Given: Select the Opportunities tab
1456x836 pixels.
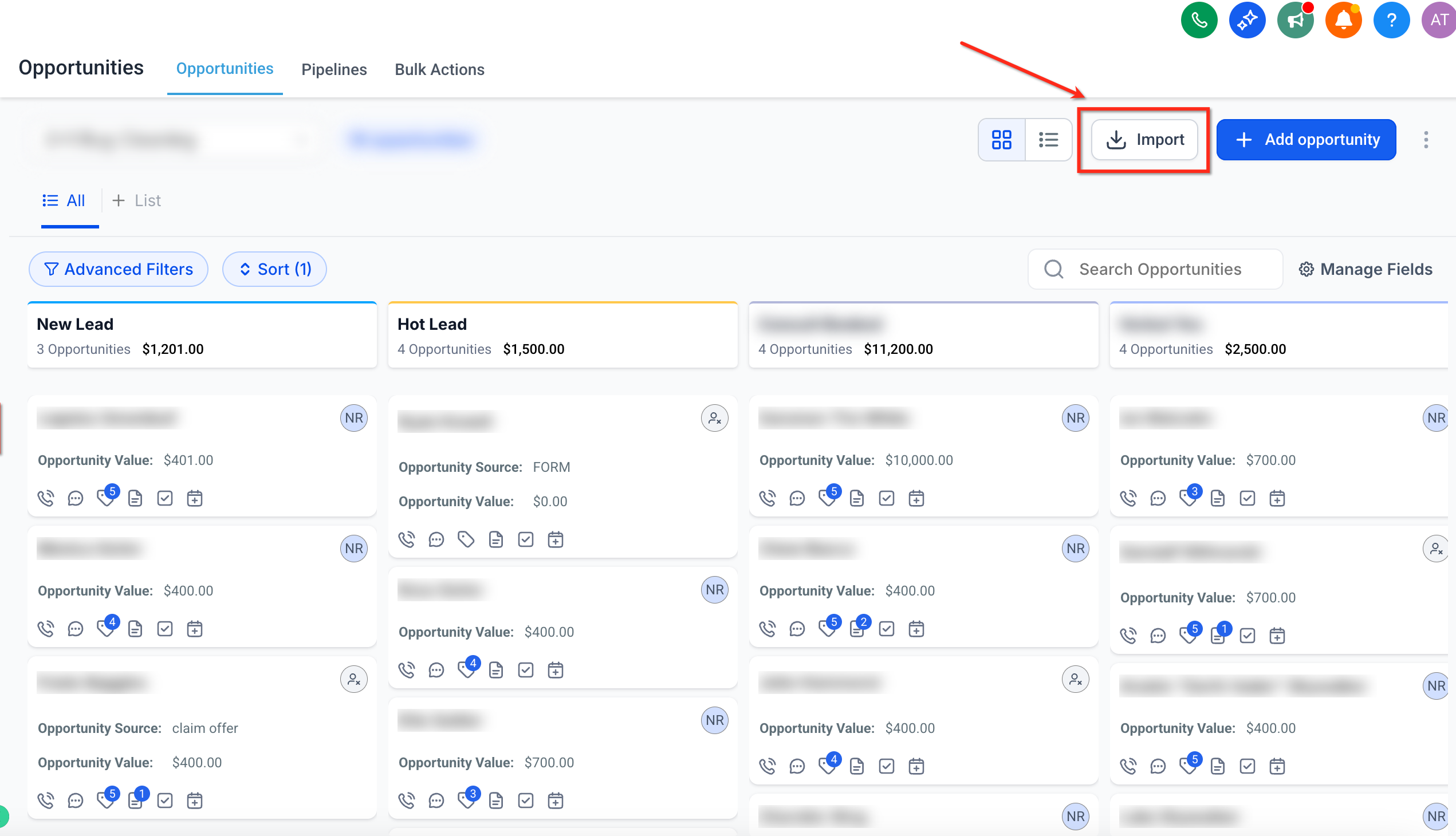Looking at the screenshot, I should click(x=225, y=69).
